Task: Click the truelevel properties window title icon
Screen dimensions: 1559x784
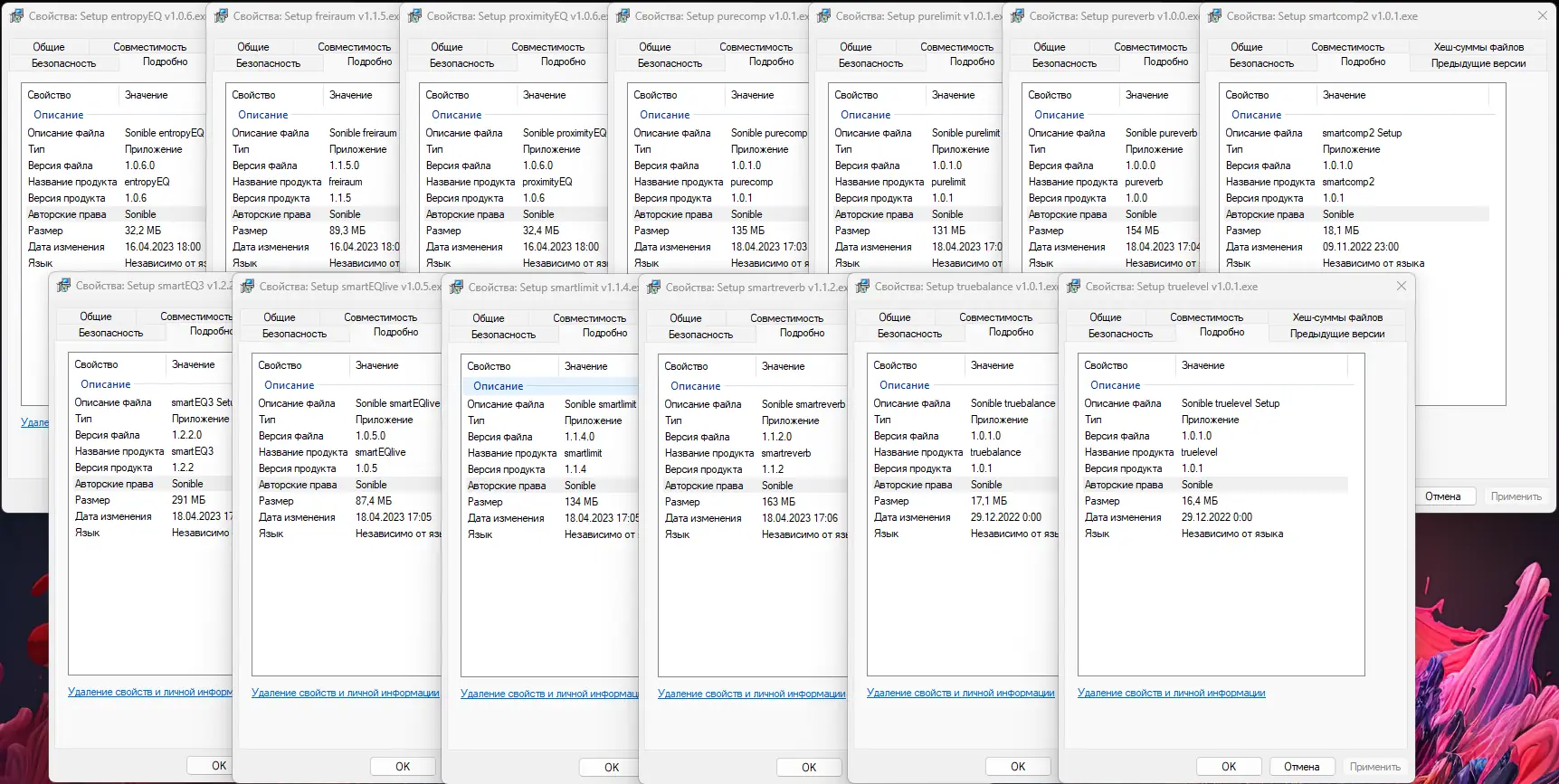Action: tap(1073, 287)
